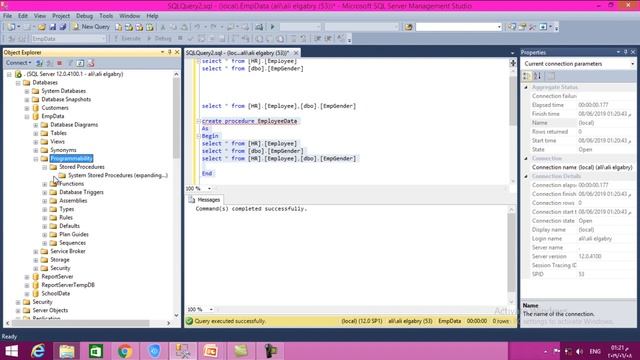Open PowerPoint from taskbar

[x=211, y=351]
